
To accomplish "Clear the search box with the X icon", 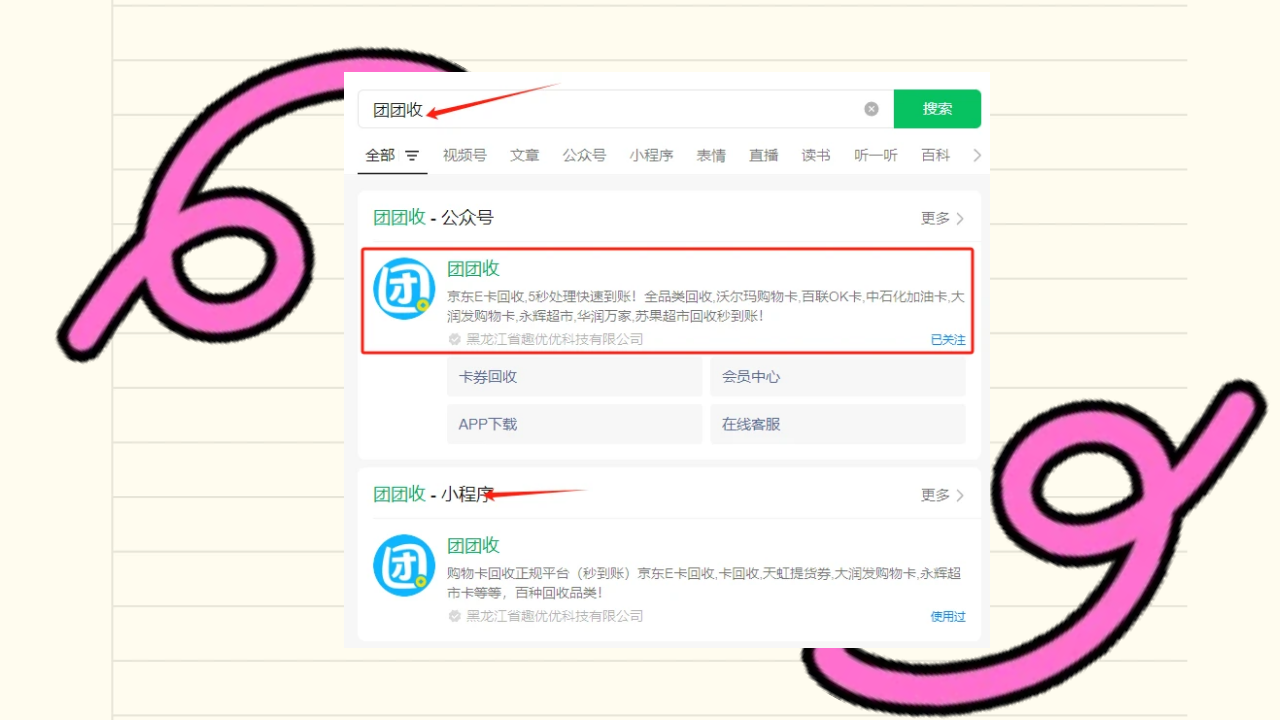I will tap(871, 109).
